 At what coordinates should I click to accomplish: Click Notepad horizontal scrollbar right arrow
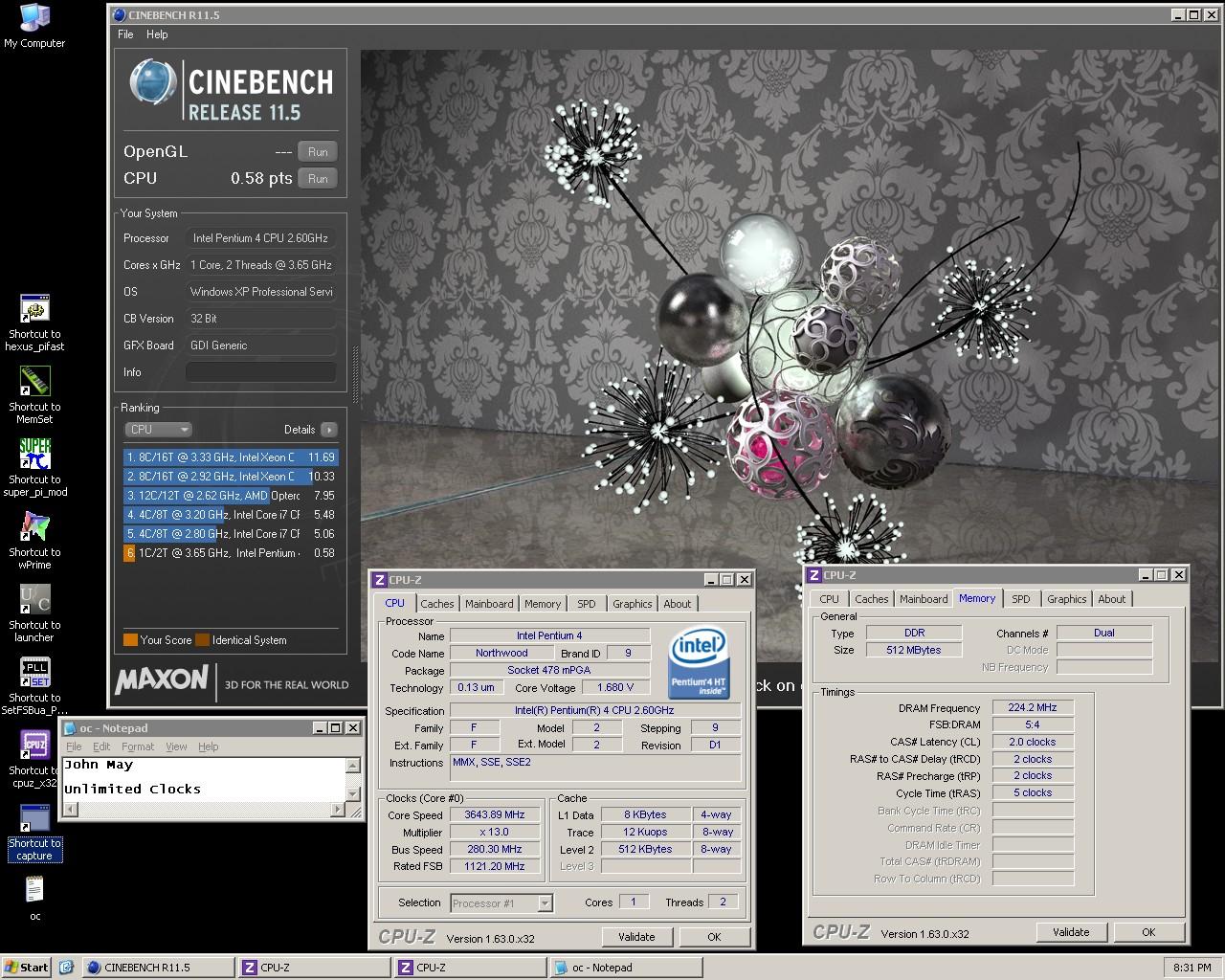tap(337, 810)
